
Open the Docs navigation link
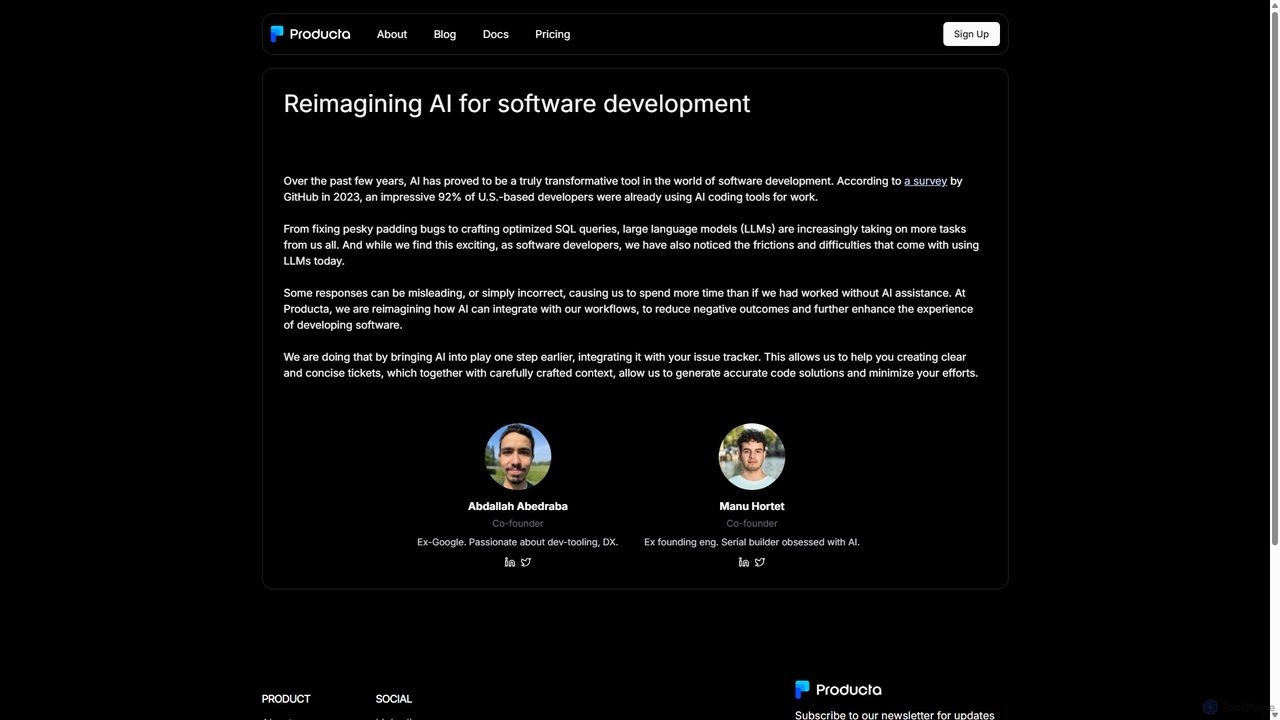click(496, 34)
